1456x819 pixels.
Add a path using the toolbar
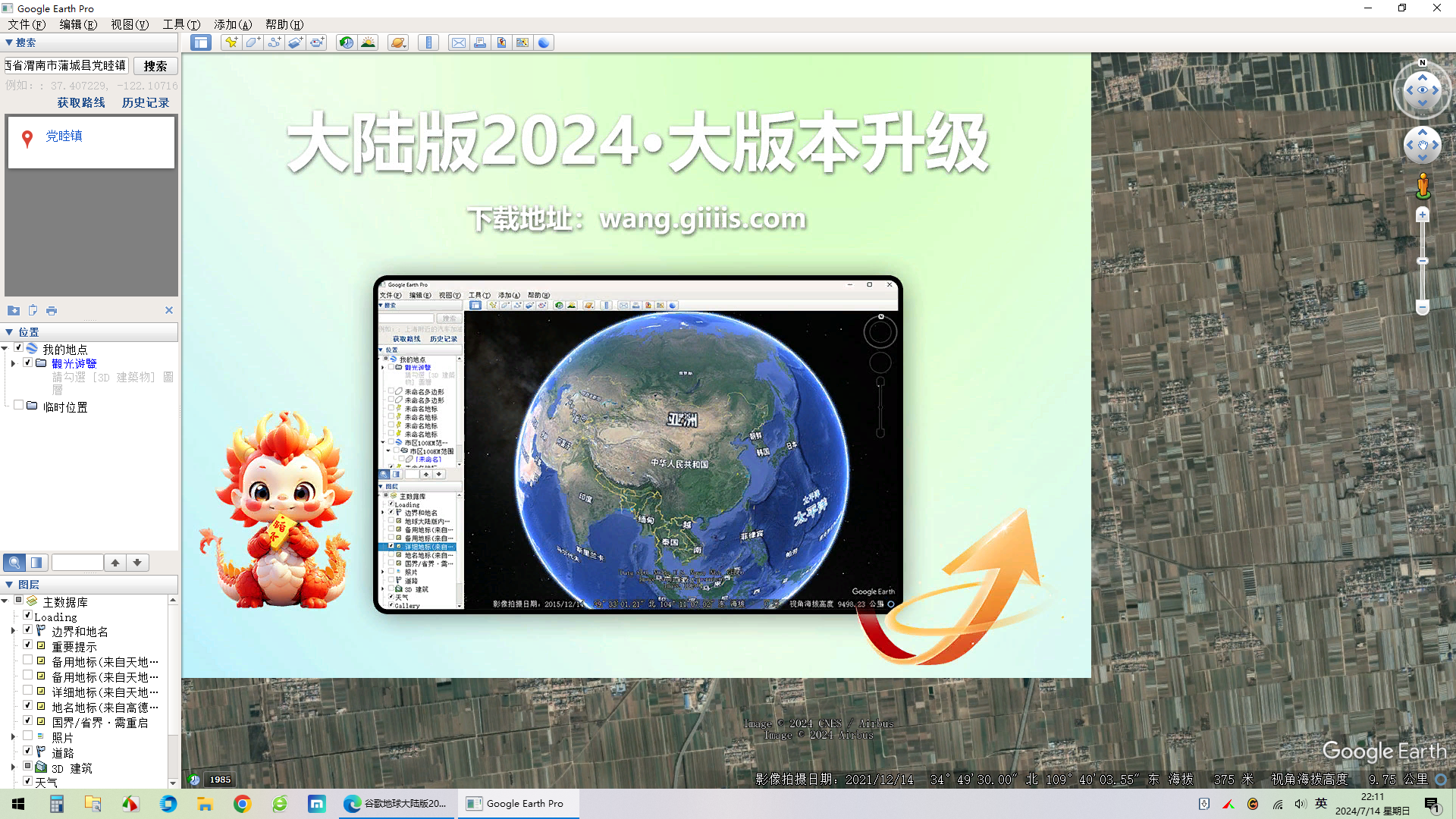(x=274, y=42)
